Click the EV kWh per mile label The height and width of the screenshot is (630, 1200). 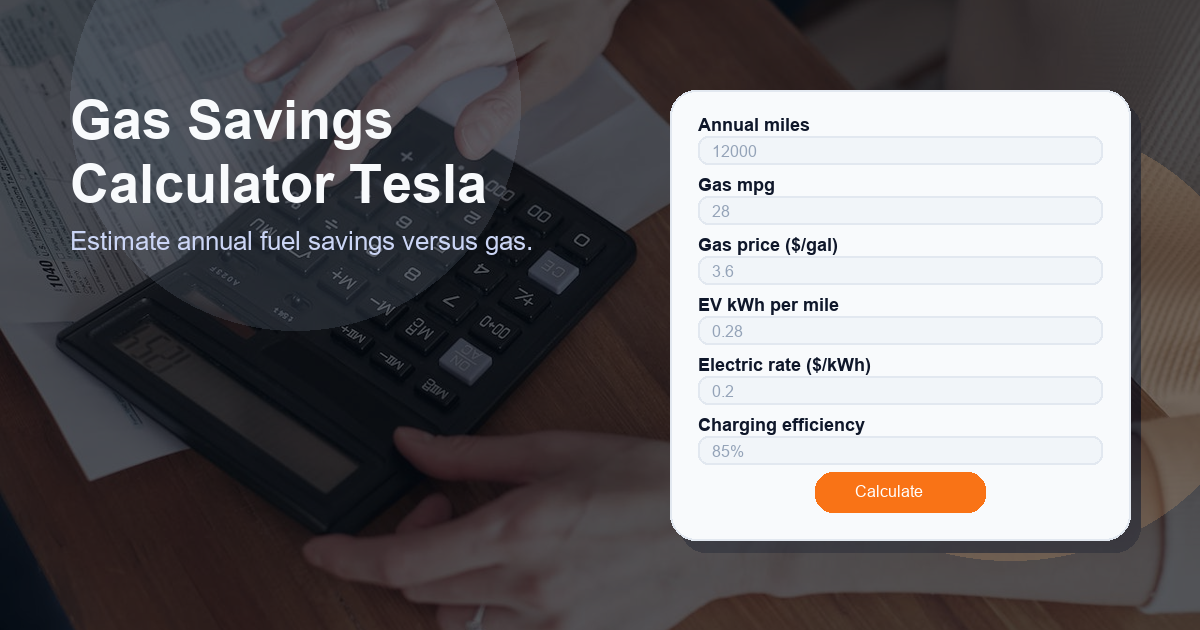[x=768, y=305]
